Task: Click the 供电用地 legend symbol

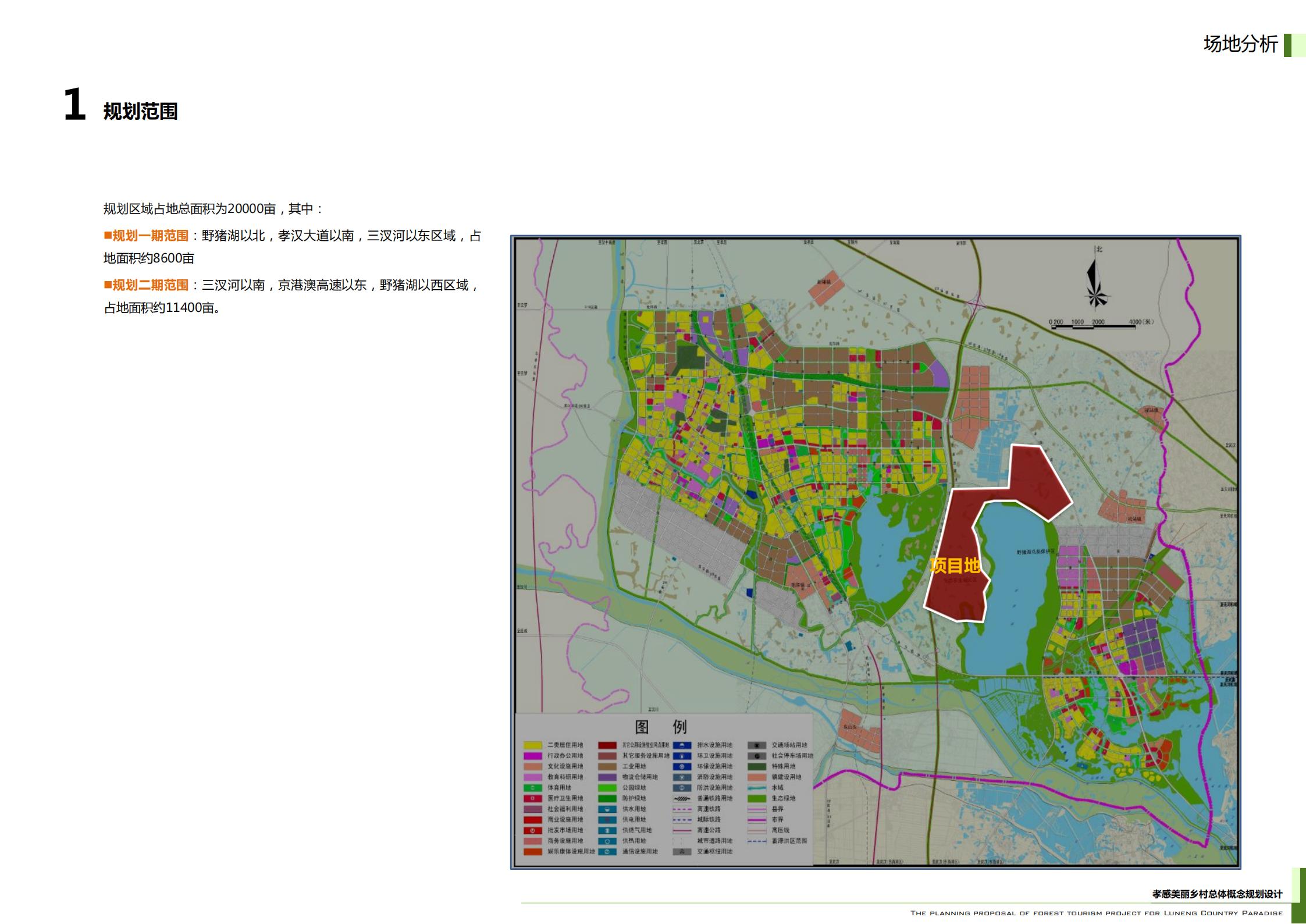Action: (x=607, y=820)
